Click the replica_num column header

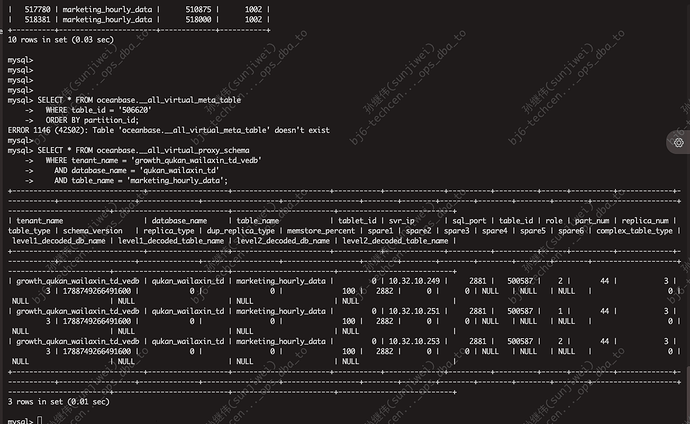645,221
